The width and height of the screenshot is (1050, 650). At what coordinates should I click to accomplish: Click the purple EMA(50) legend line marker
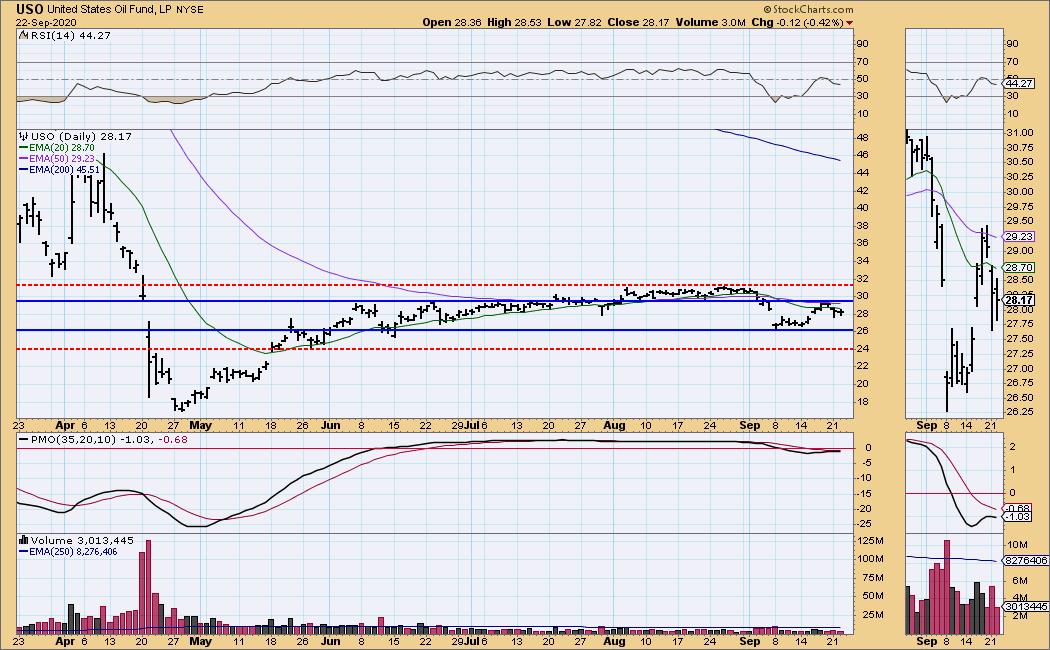pyautogui.click(x=23, y=159)
